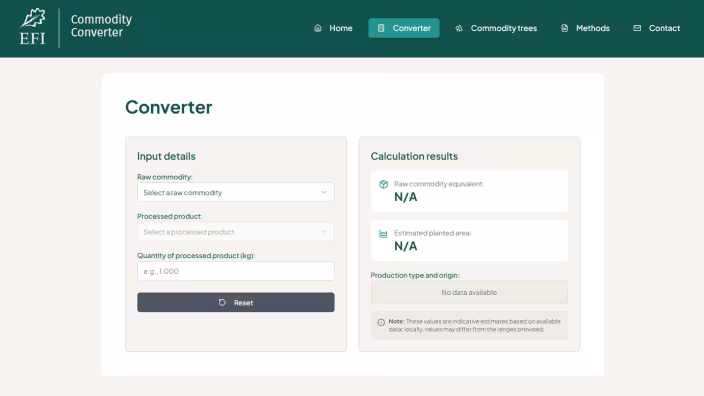The height and width of the screenshot is (396, 704).
Task: Open the raw commodity dropdown
Action: (236, 192)
